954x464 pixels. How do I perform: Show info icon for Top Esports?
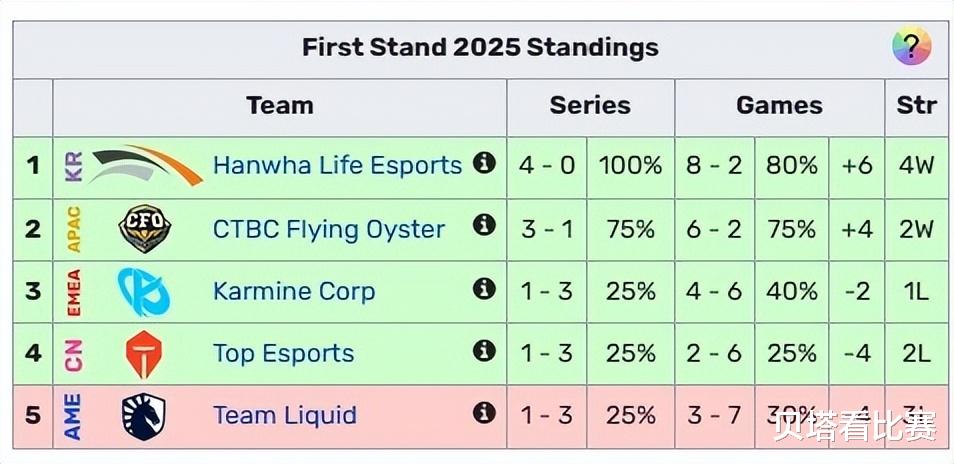point(484,350)
